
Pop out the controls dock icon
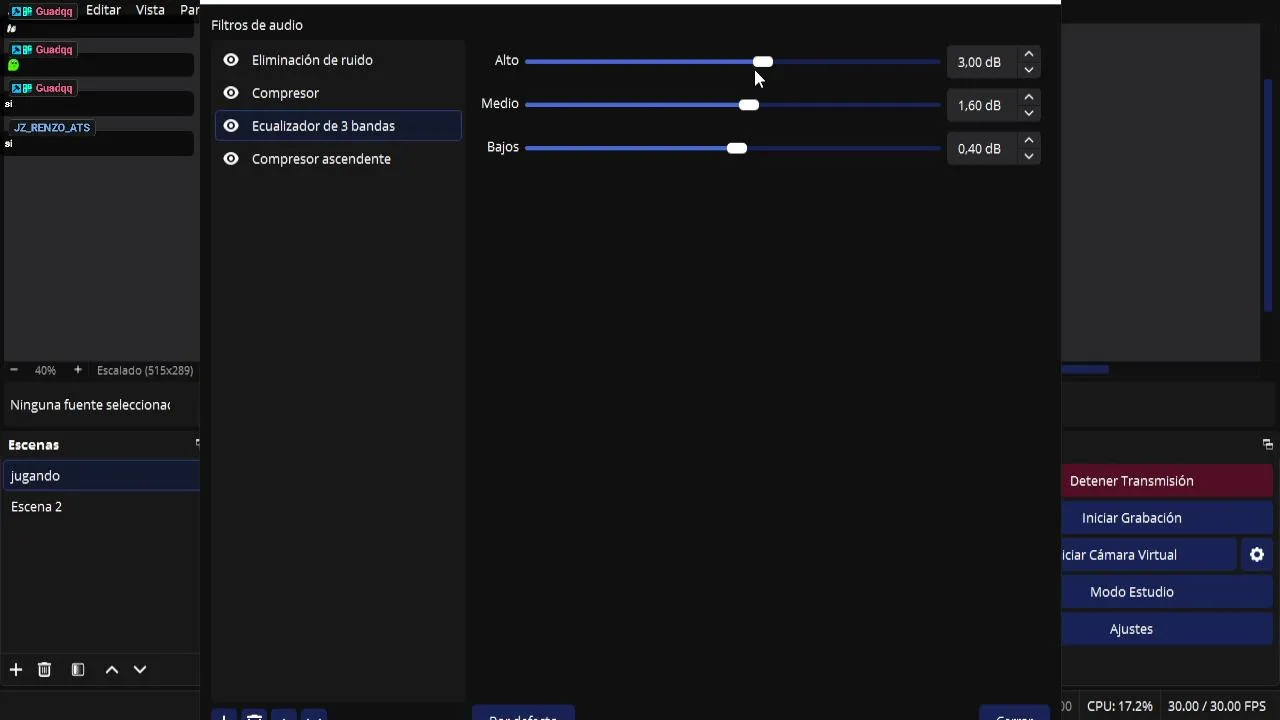(1267, 444)
